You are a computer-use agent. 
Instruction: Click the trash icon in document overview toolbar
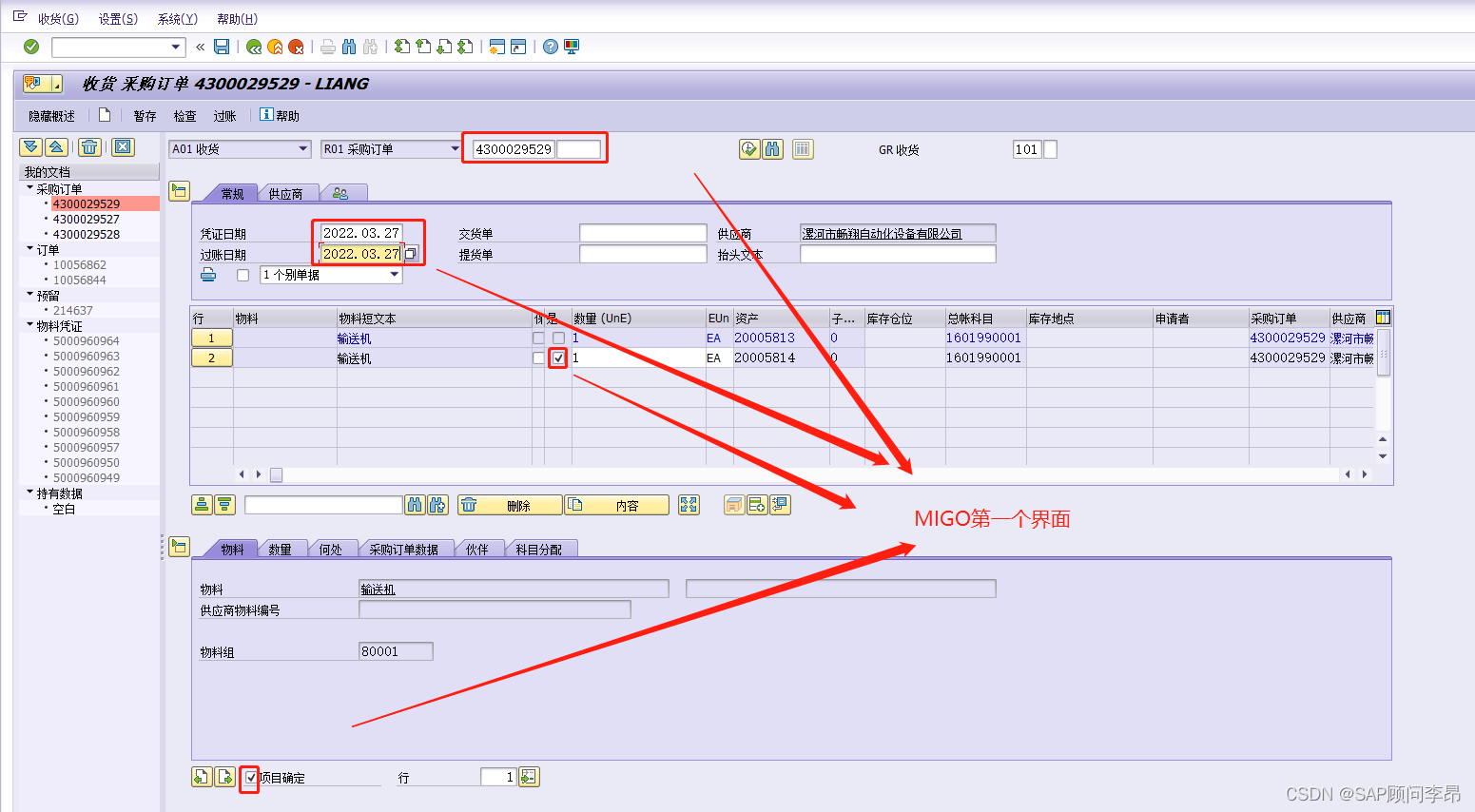coord(89,146)
